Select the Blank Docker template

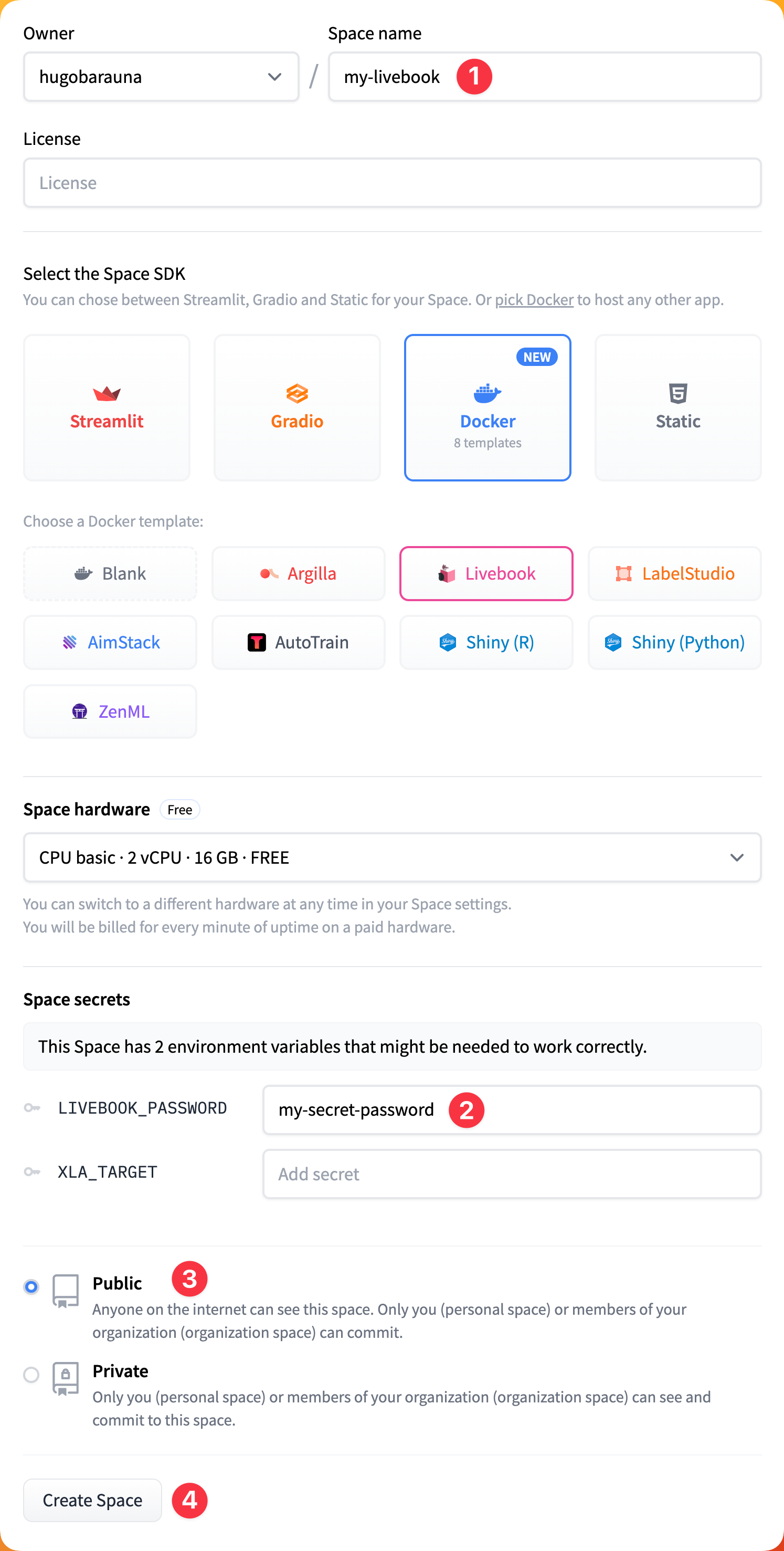tap(110, 573)
